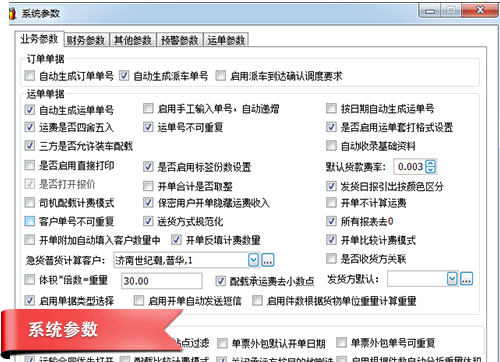Check 启用件数根据货物单位重量计算重量
The width and height of the screenshot is (500, 362).
point(257,301)
